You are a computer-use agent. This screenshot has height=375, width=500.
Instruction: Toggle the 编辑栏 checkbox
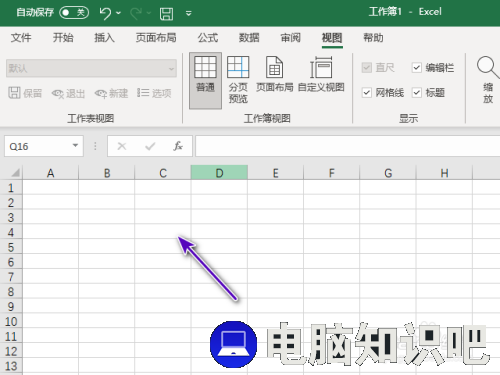click(417, 68)
